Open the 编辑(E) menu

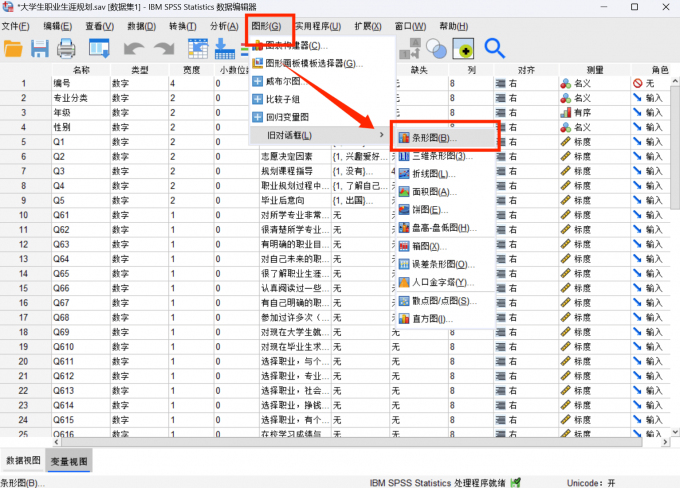click(58, 26)
